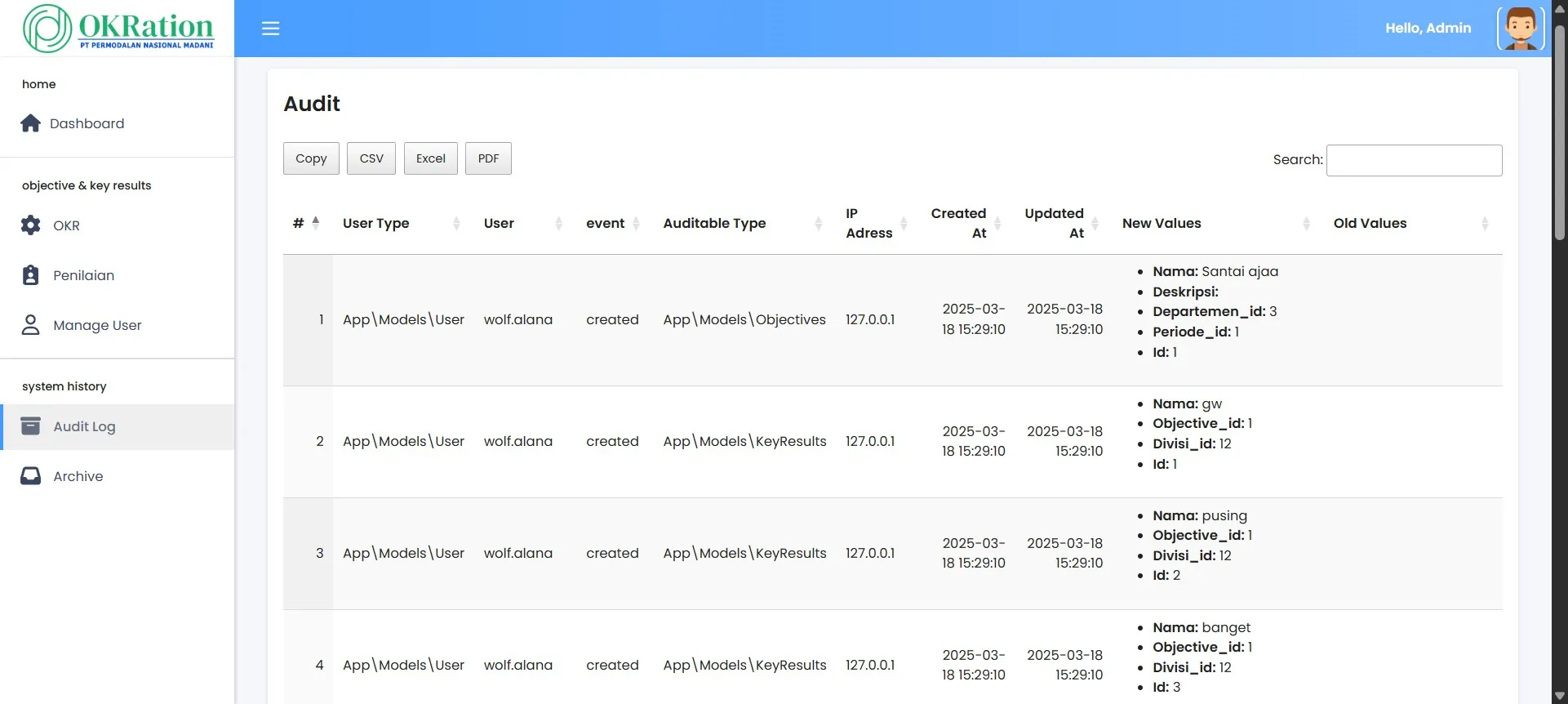The height and width of the screenshot is (704, 1568).
Task: Select the created event in row 3
Action: tap(612, 553)
